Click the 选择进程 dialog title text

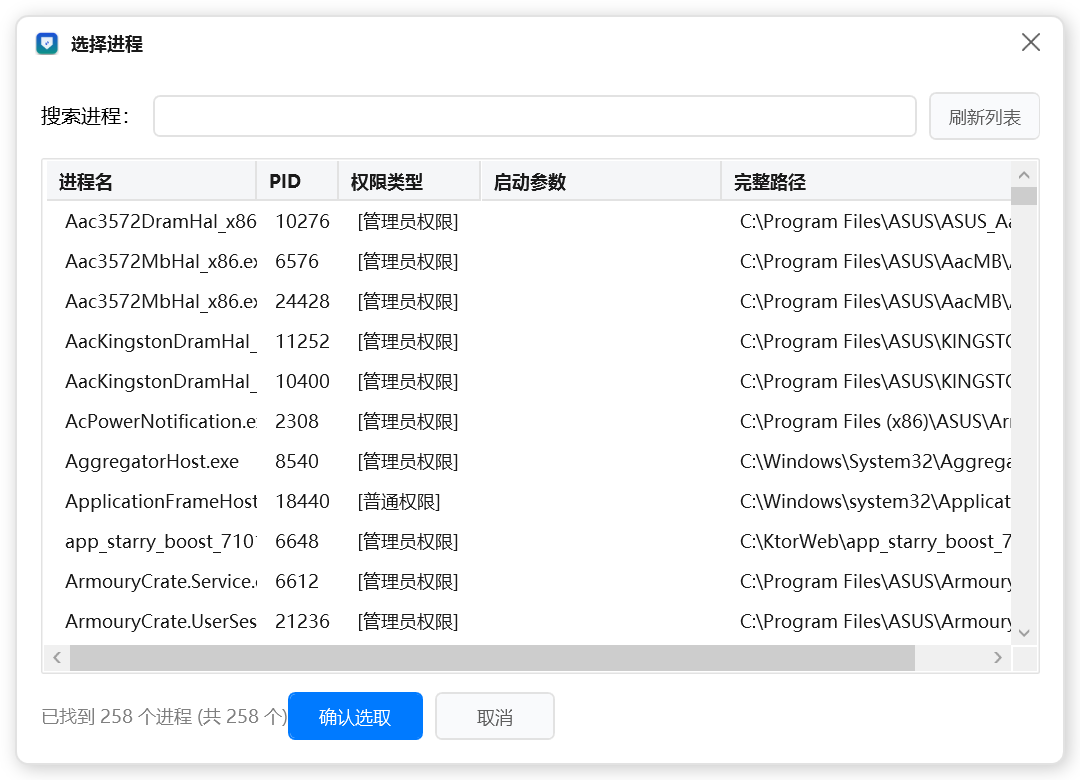tap(107, 44)
